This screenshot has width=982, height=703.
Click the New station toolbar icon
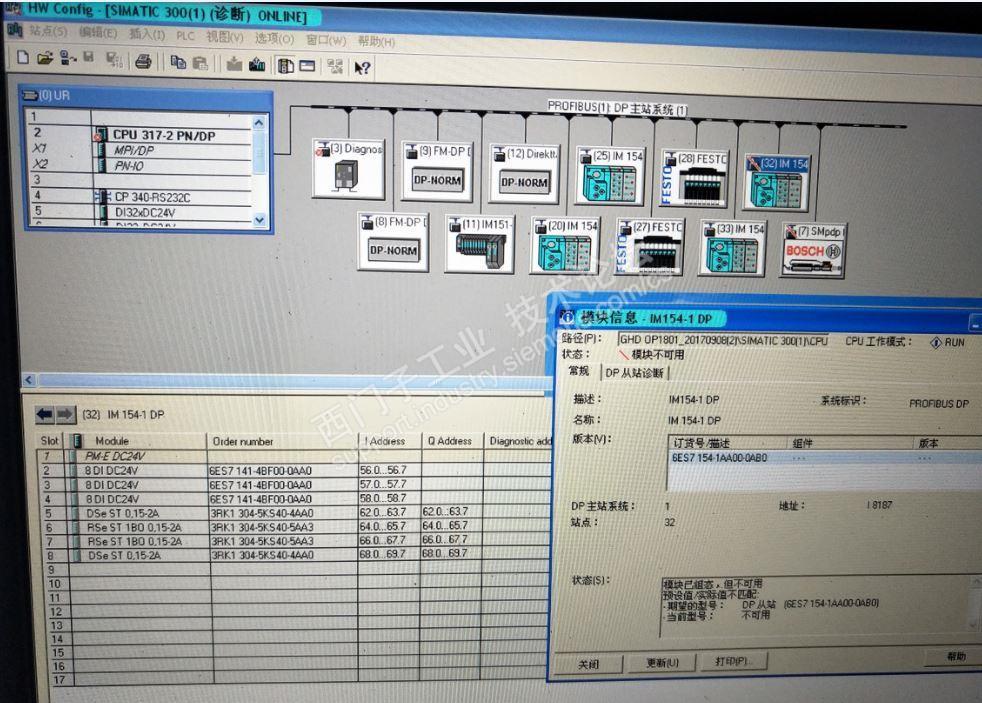pos(23,58)
